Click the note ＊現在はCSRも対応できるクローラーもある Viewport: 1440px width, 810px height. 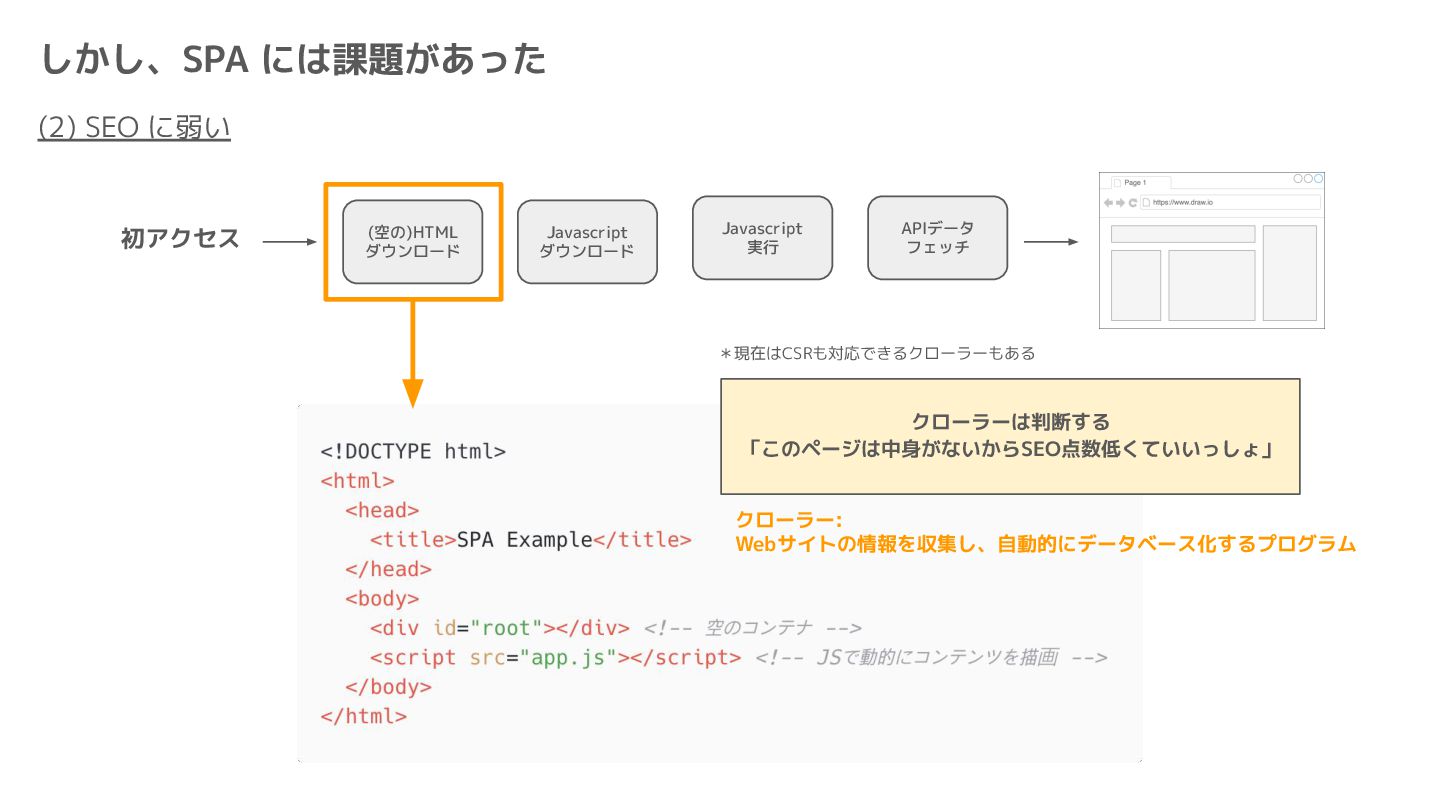(x=877, y=353)
